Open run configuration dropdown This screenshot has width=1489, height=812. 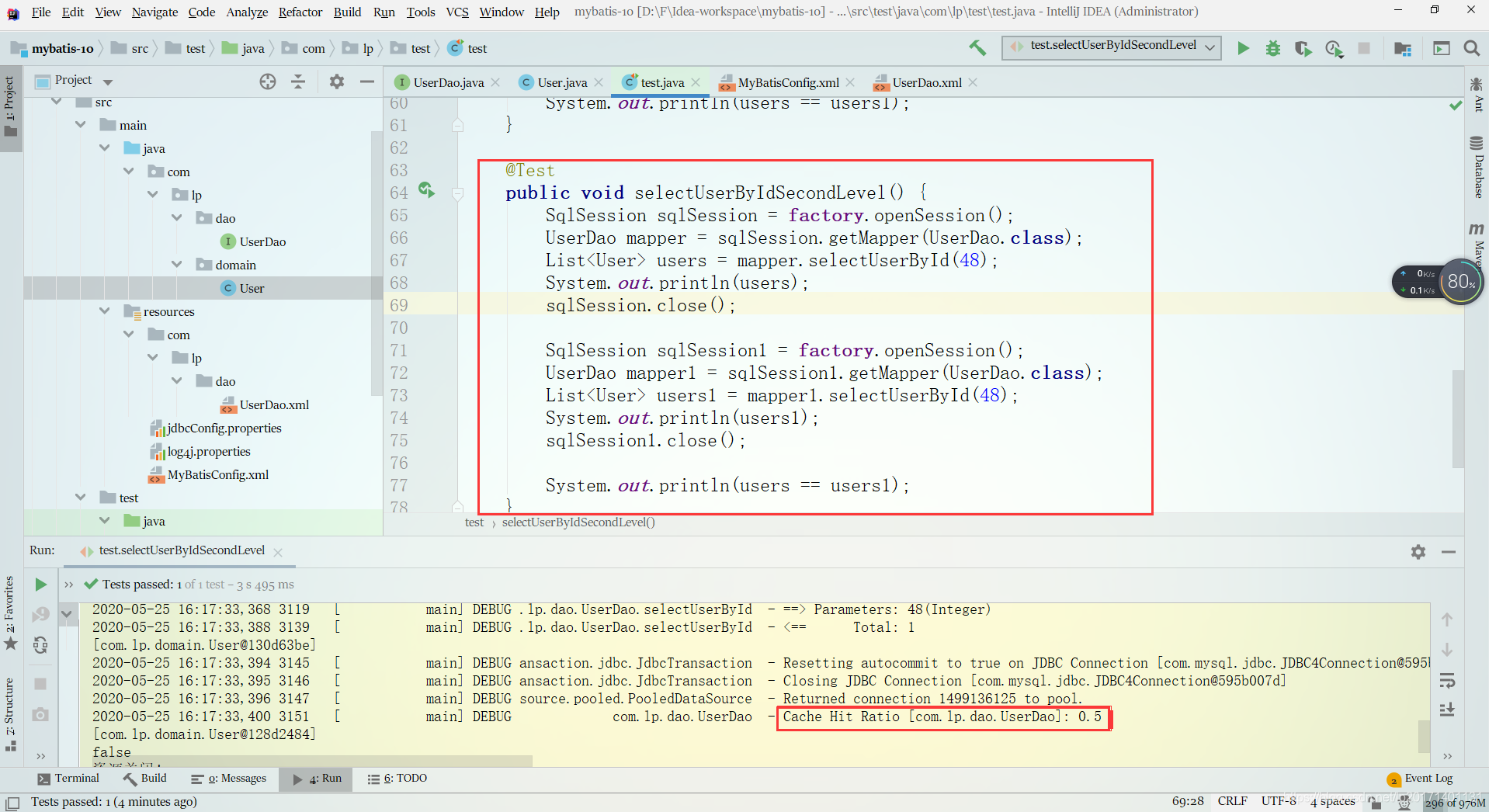pyautogui.click(x=1112, y=47)
